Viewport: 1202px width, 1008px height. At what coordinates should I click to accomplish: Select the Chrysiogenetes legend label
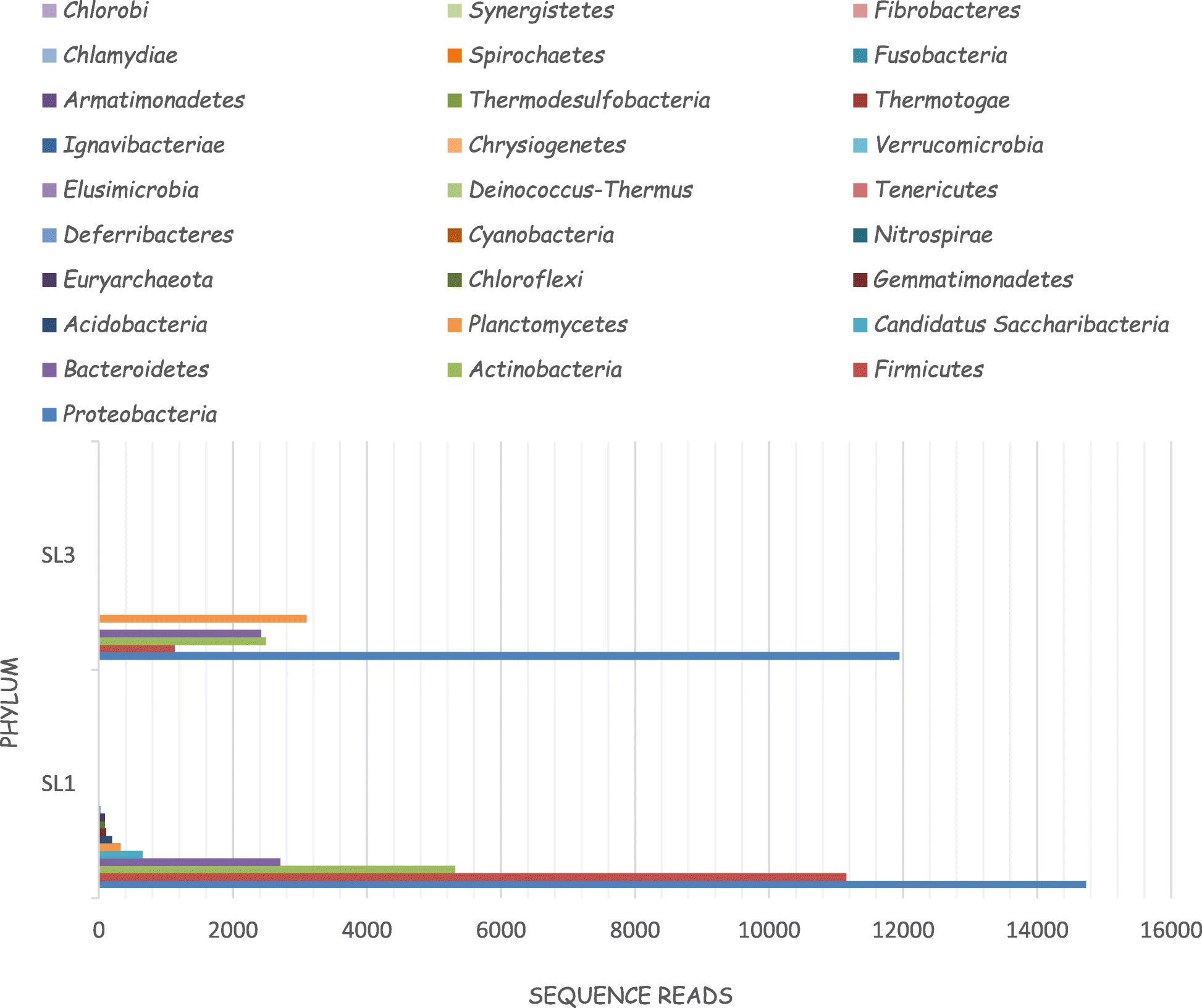click(x=547, y=146)
